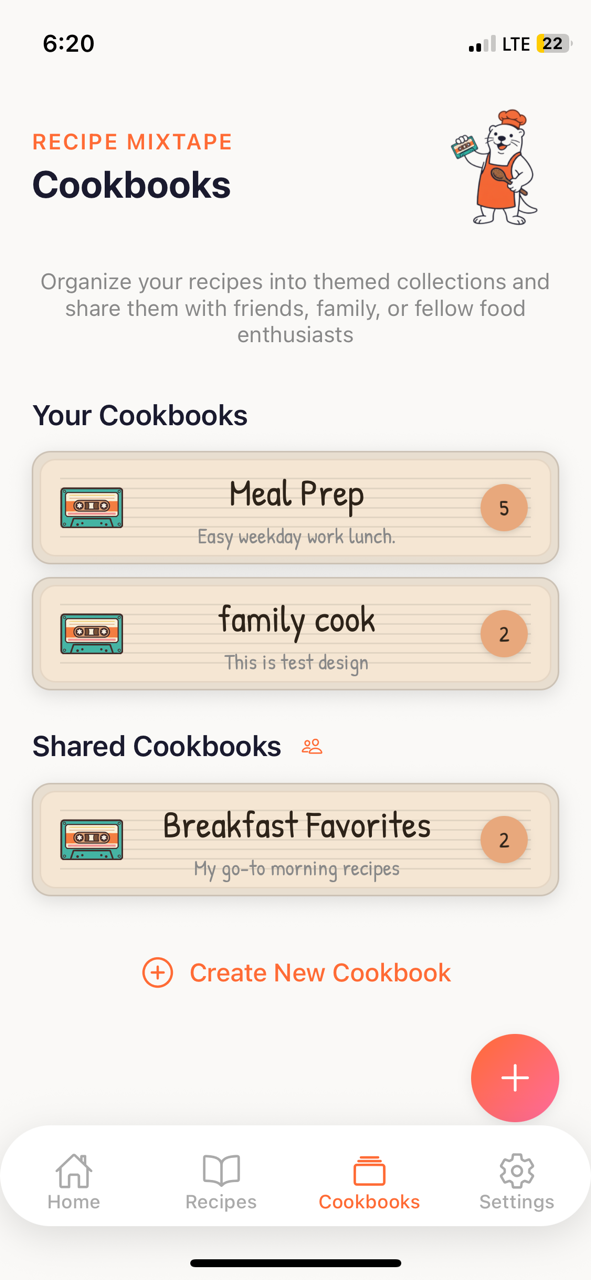Tap Create New Cookbook
The width and height of the screenshot is (591, 1280).
(320, 972)
